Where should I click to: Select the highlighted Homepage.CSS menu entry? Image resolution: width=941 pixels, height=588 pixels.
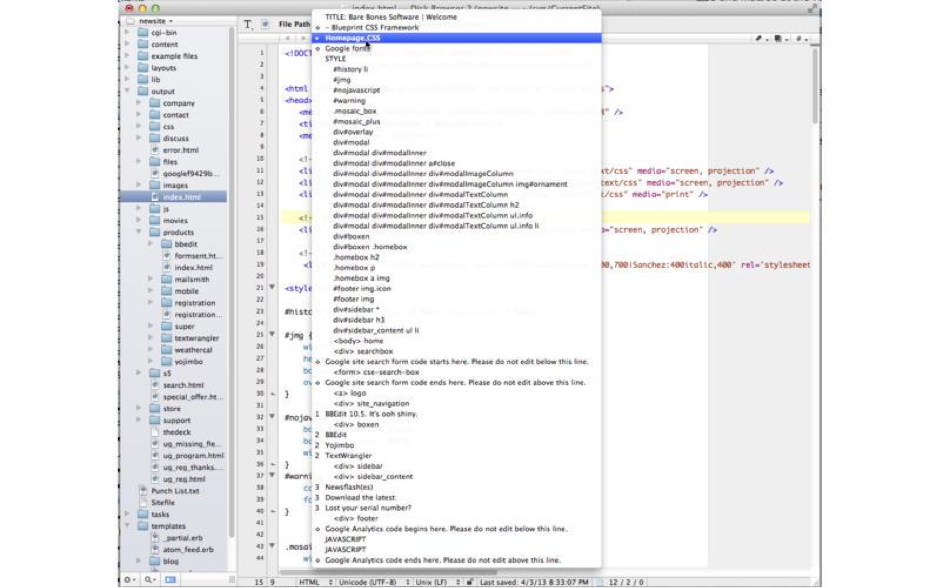point(457,38)
